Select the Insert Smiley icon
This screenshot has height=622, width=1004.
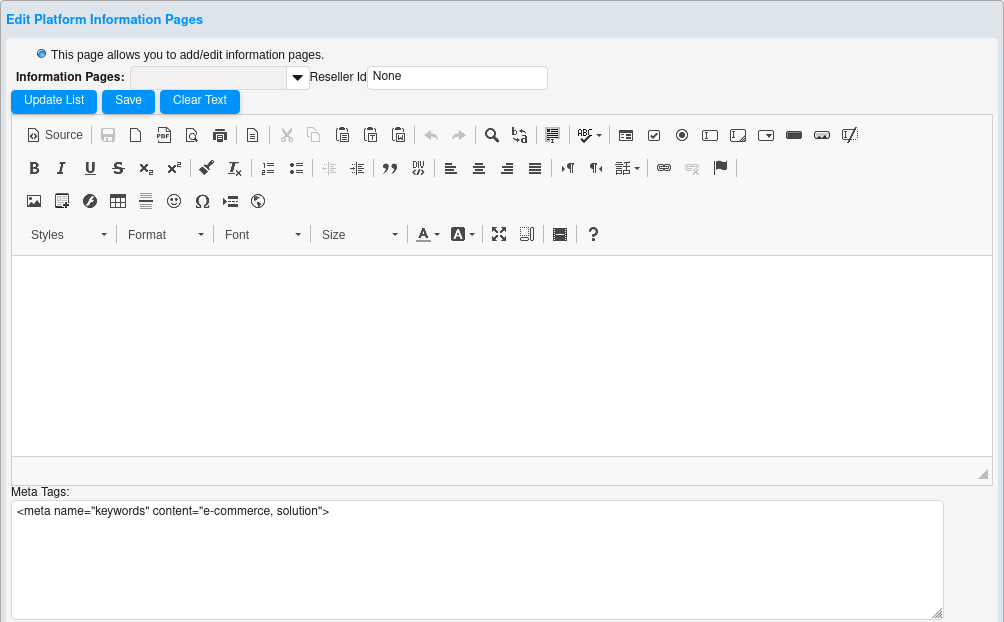click(x=173, y=201)
